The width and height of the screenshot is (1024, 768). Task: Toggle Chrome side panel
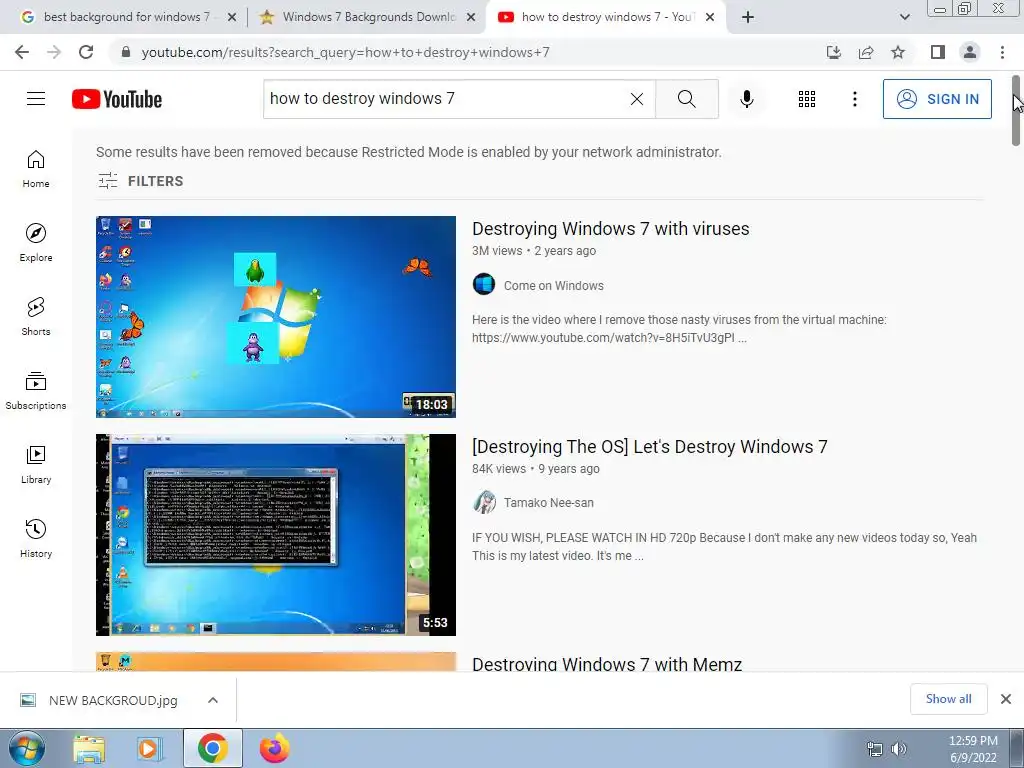pyautogui.click(x=938, y=52)
